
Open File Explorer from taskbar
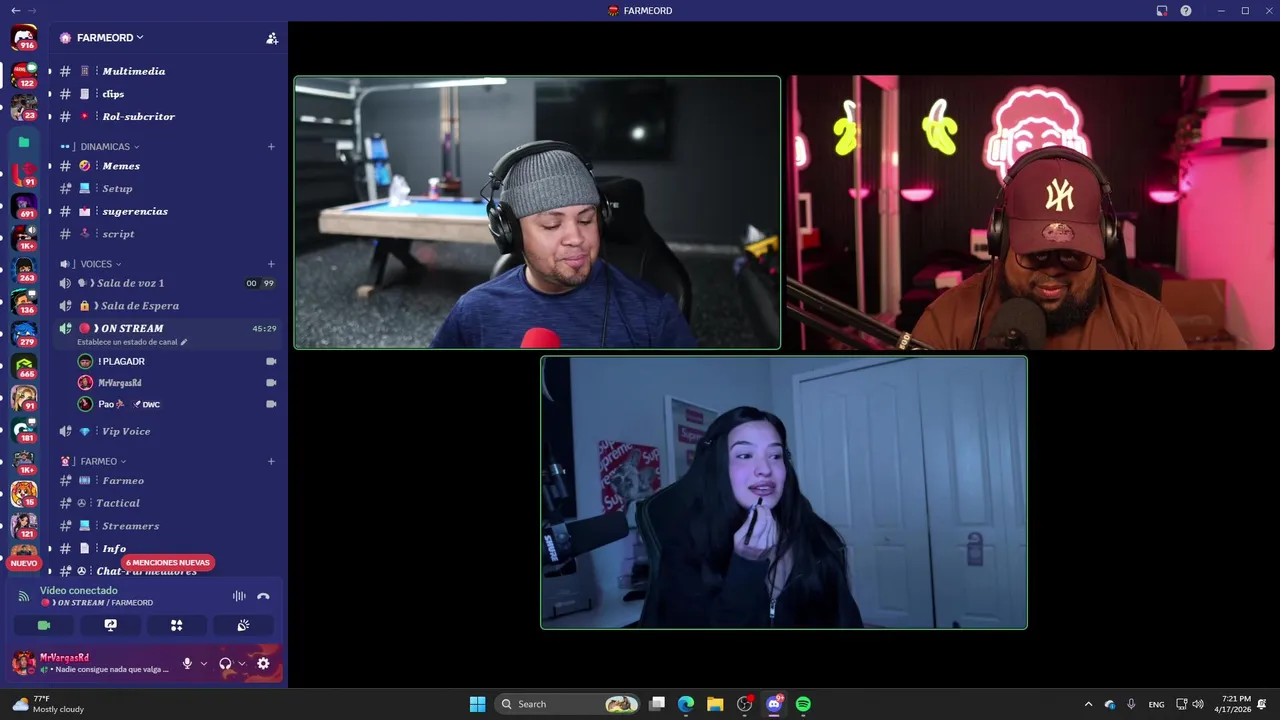point(715,704)
